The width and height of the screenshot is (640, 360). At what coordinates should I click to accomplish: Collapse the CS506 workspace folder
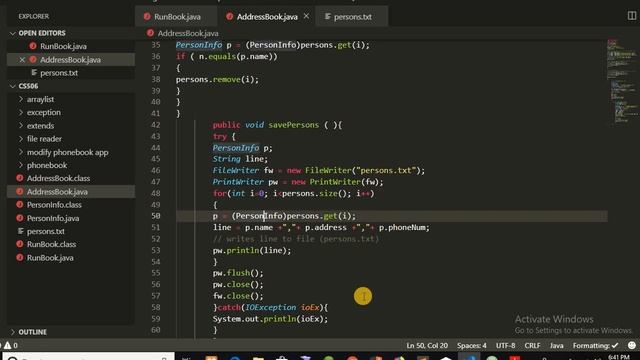coord(13,86)
